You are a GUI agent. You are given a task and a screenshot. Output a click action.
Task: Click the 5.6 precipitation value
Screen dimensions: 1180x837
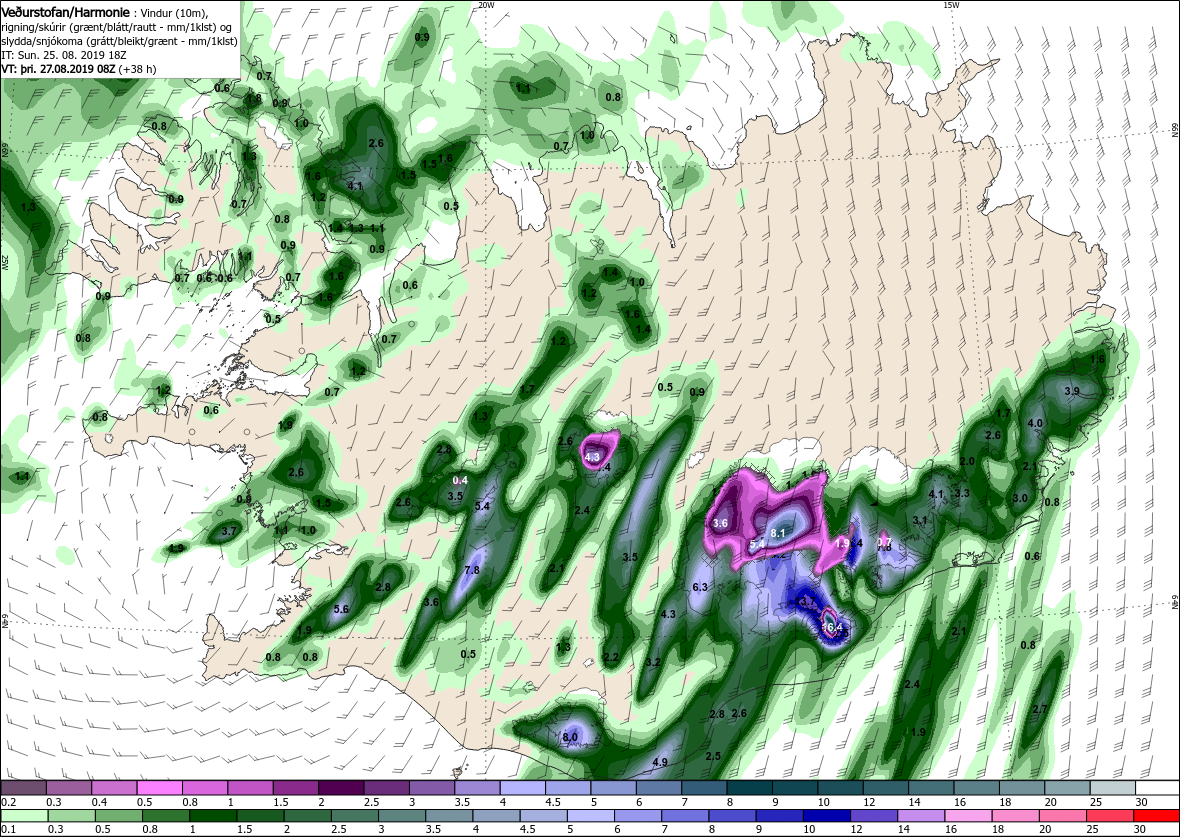[x=341, y=609]
